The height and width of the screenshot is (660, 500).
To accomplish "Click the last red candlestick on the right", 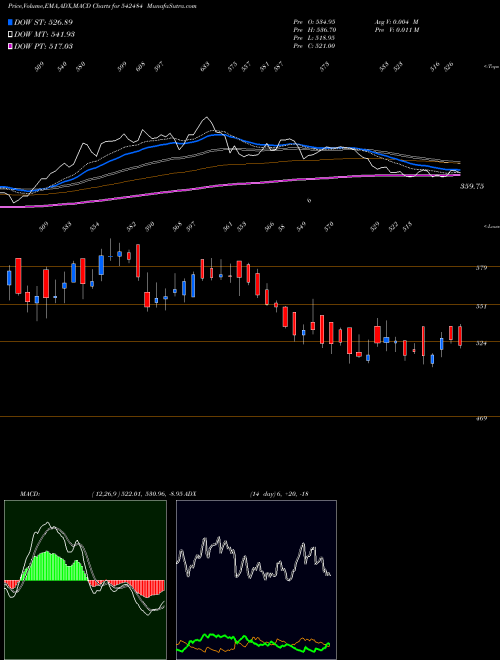I will pyautogui.click(x=460, y=336).
